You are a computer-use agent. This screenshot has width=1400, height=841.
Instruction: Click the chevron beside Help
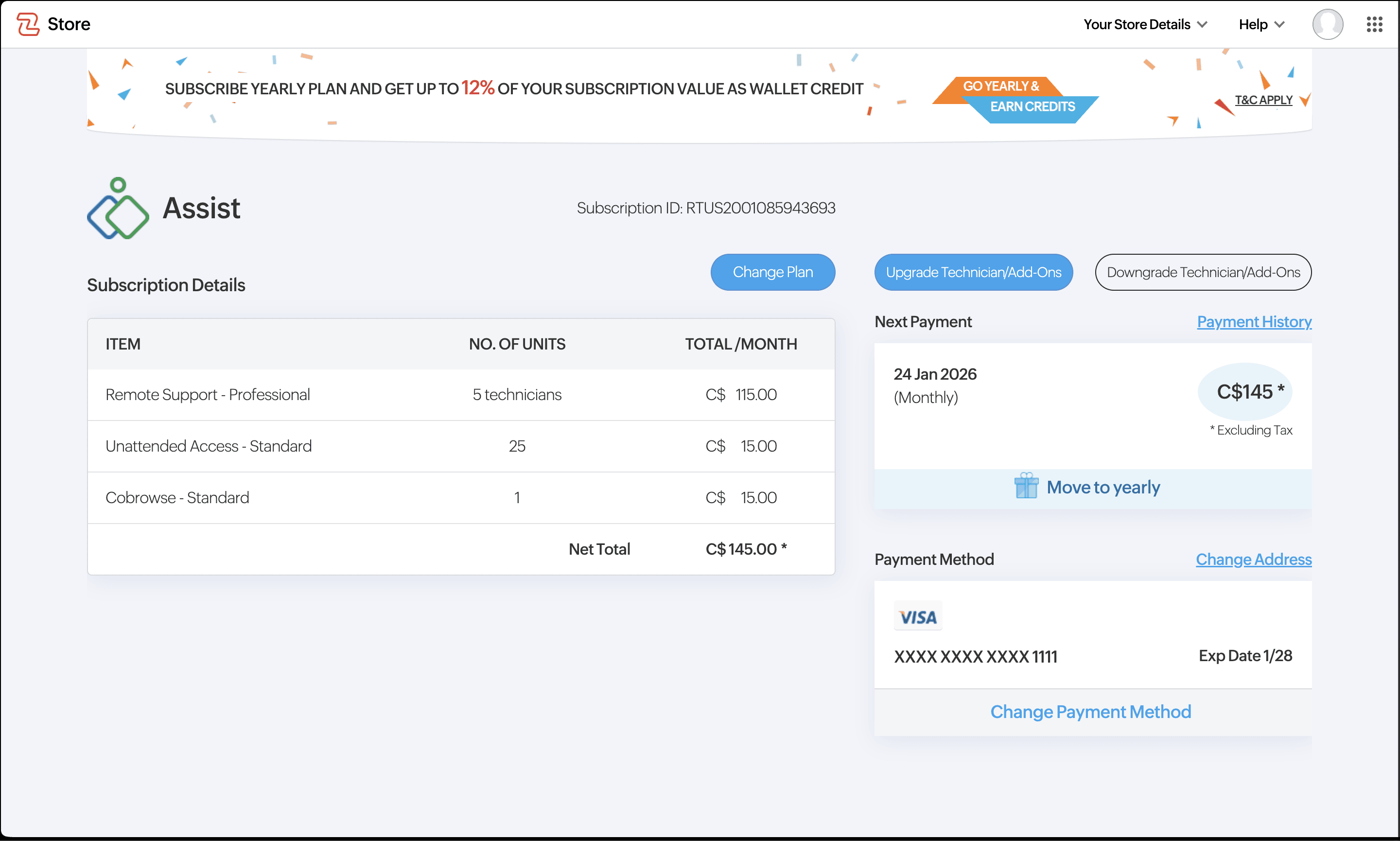click(1279, 24)
